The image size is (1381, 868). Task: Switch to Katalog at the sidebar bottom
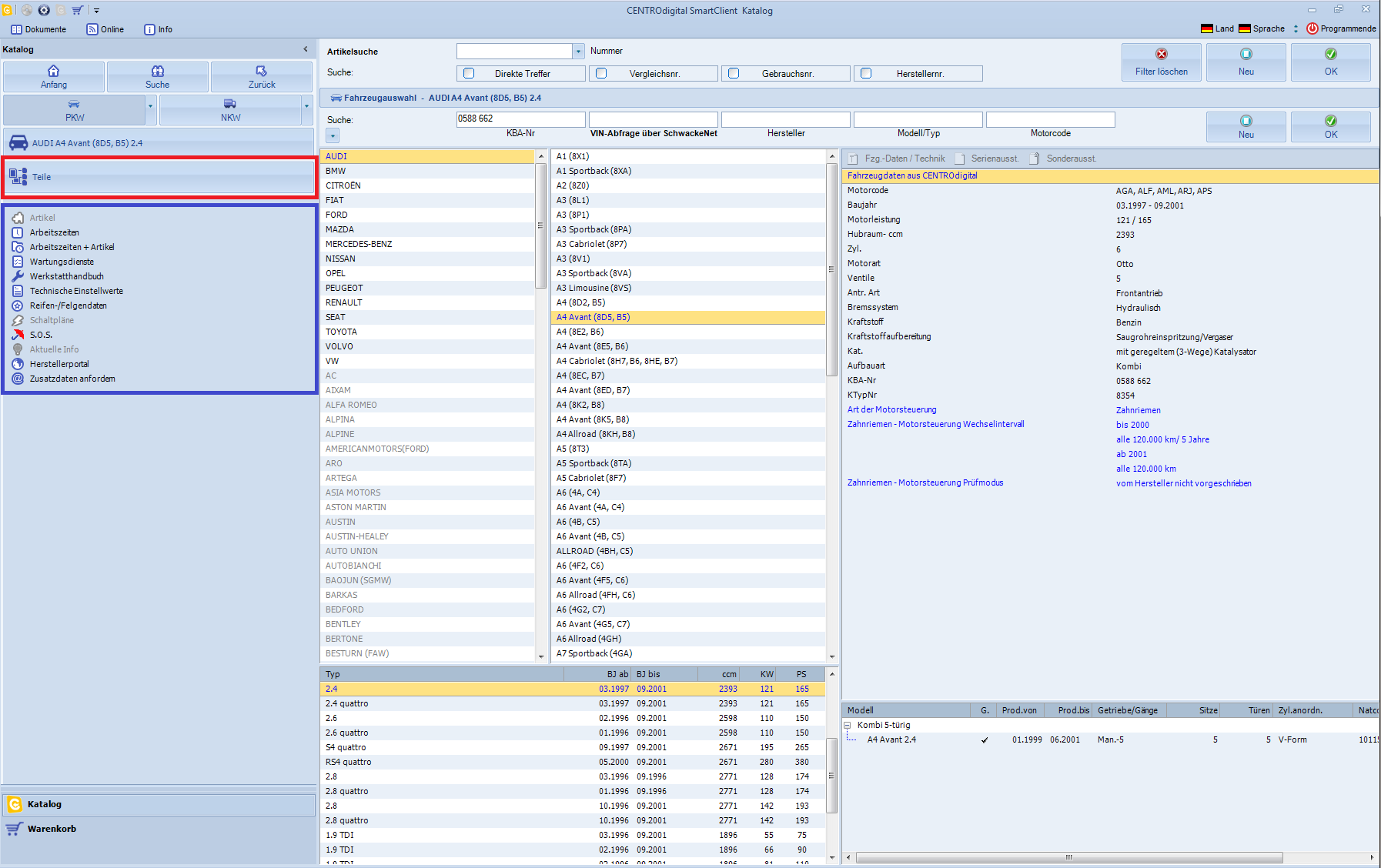[x=159, y=804]
